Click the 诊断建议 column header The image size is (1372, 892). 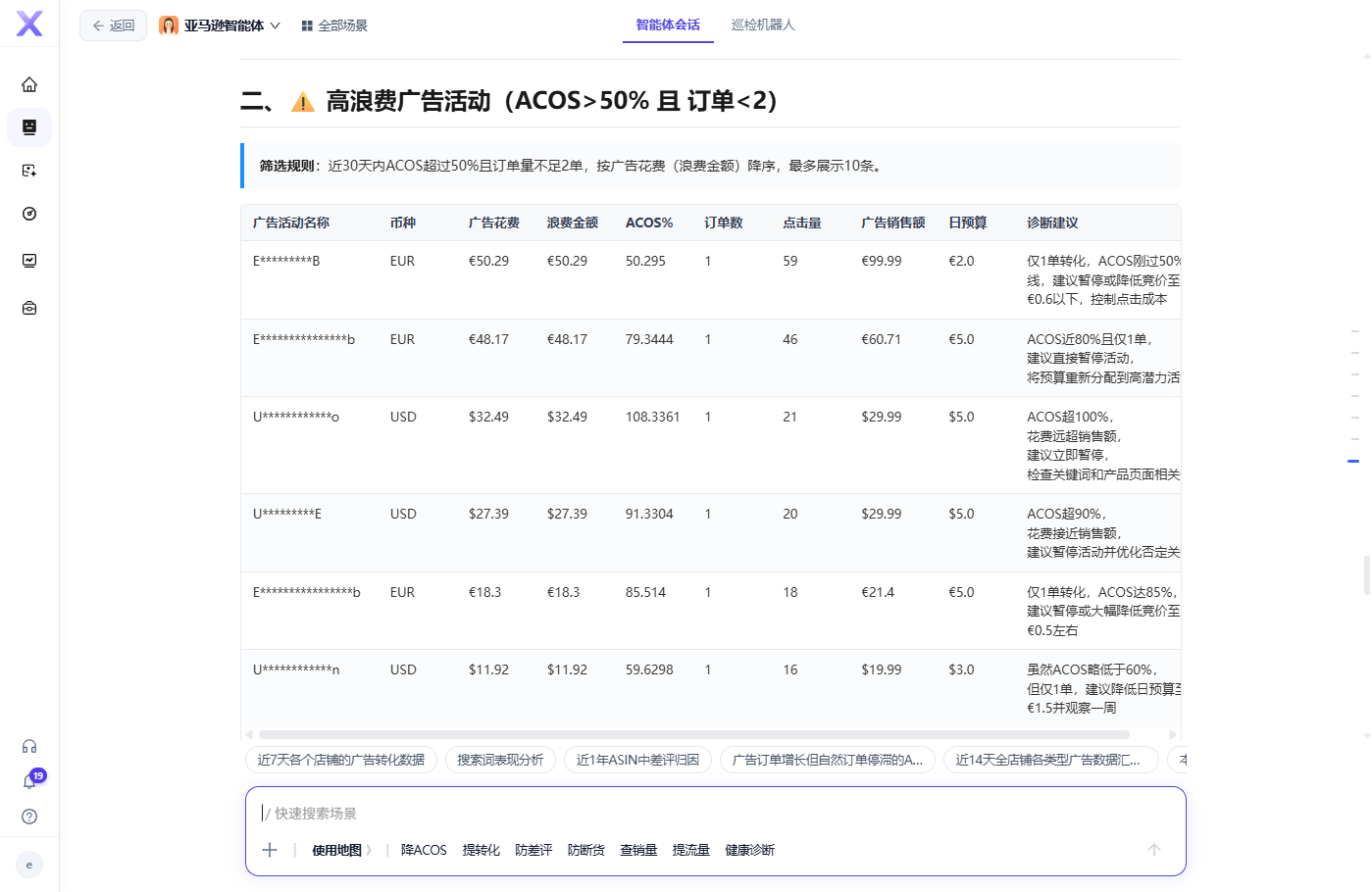click(1052, 223)
